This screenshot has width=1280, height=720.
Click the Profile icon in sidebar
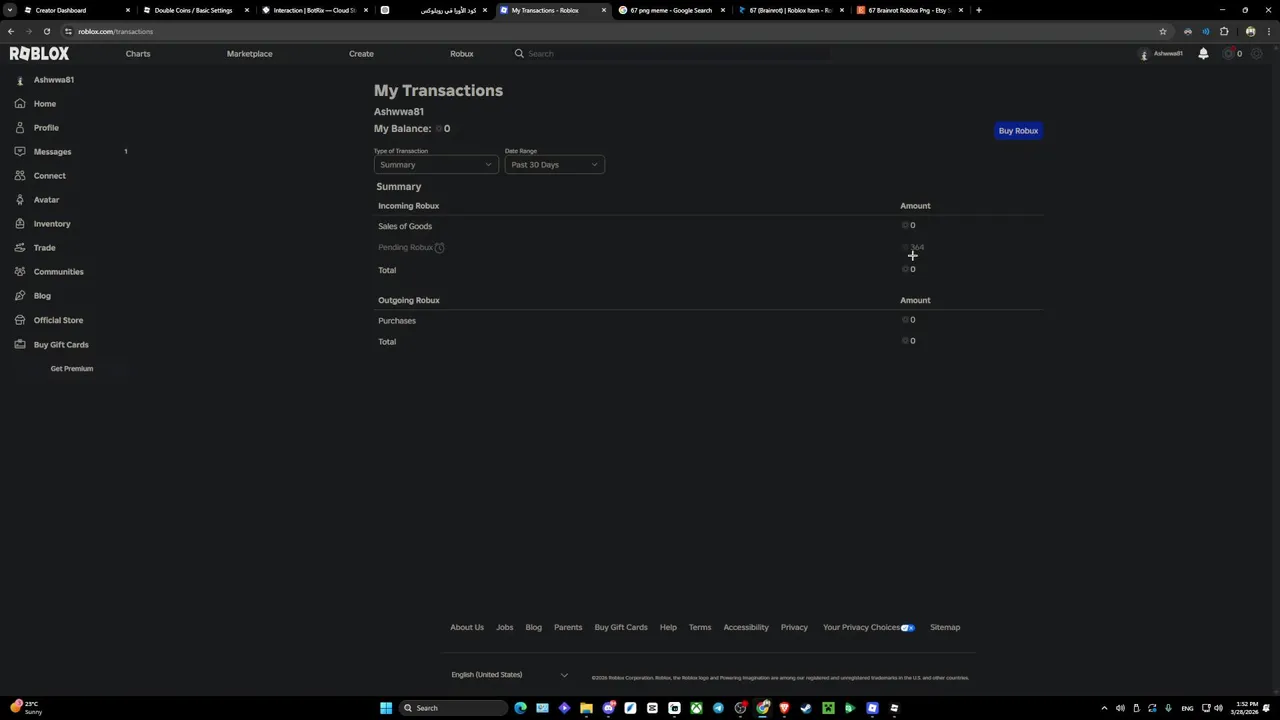tap(20, 127)
